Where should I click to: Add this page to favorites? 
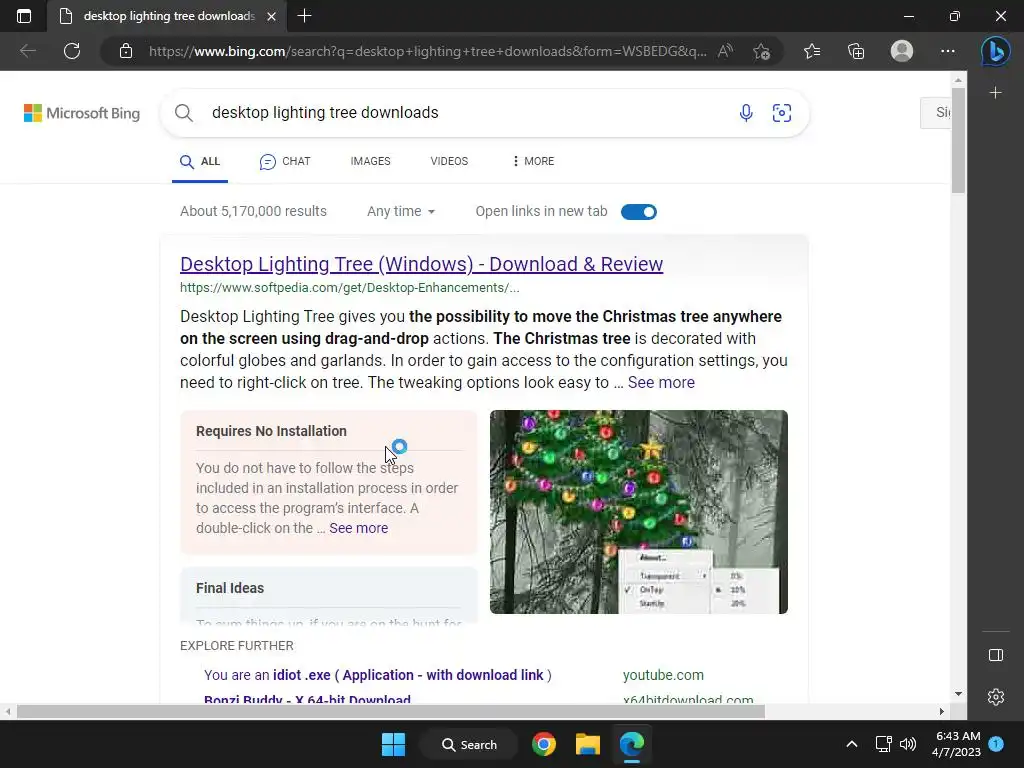pyautogui.click(x=761, y=51)
